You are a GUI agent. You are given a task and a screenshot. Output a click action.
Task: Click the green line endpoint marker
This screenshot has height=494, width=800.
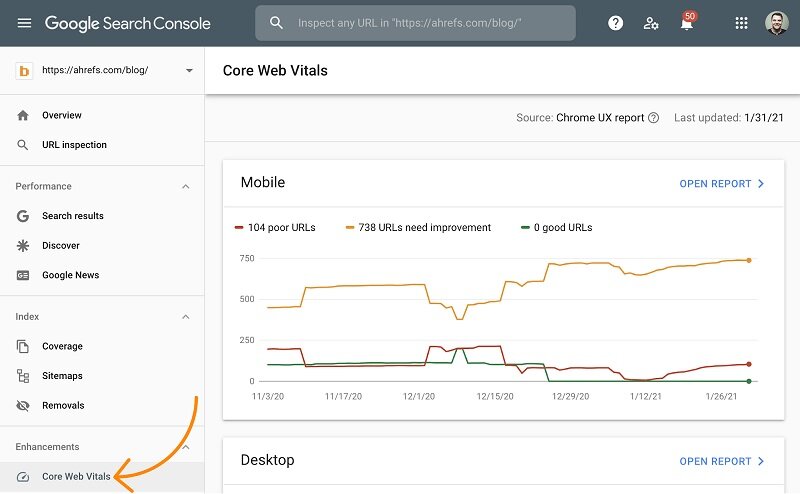[x=749, y=381]
